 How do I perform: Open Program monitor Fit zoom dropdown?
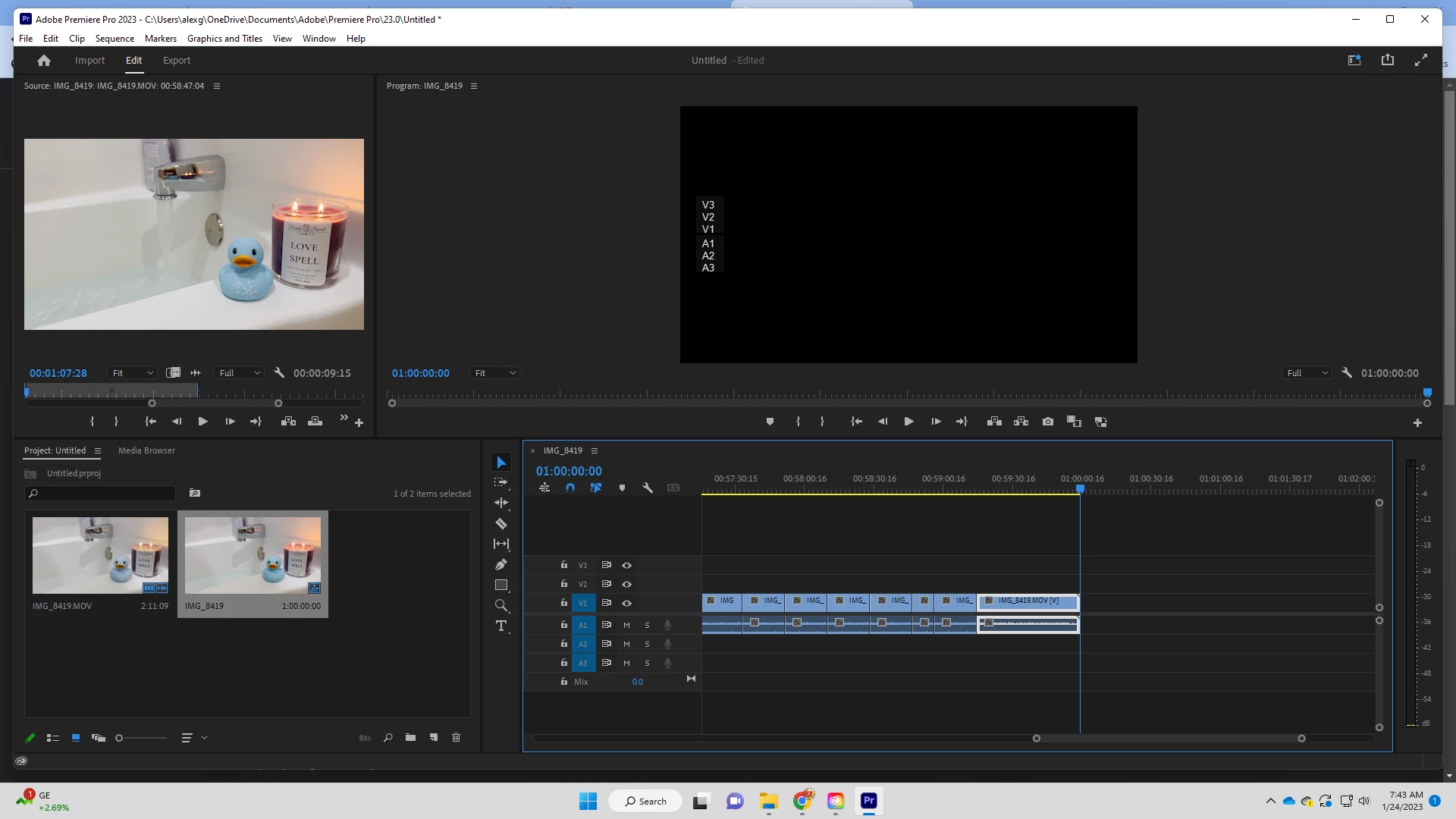tap(496, 373)
